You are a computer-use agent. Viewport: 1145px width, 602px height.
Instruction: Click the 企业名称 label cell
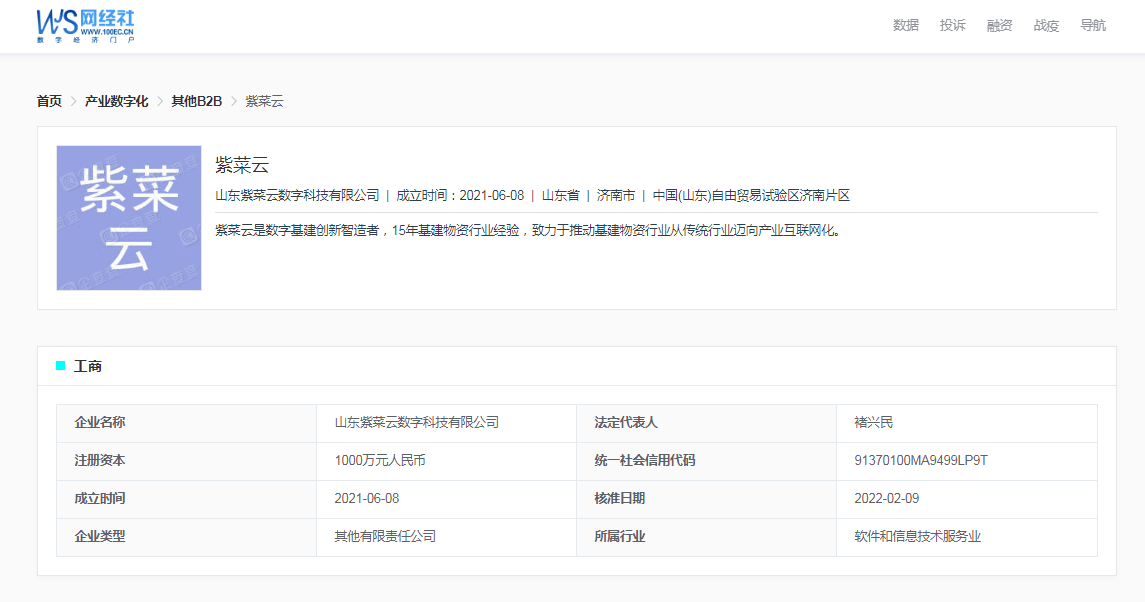coord(186,423)
